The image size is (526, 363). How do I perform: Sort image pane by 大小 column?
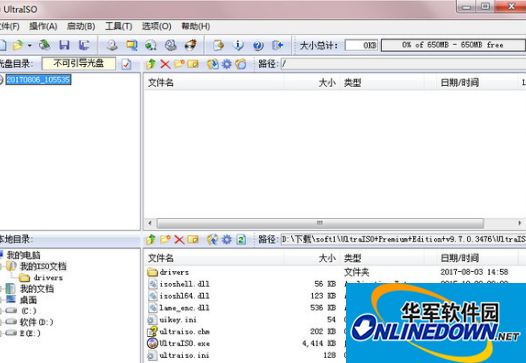click(x=312, y=83)
